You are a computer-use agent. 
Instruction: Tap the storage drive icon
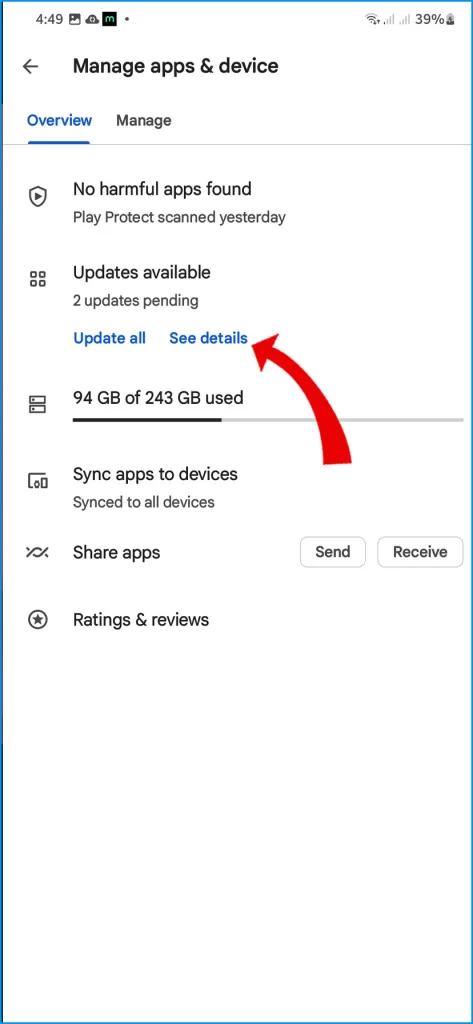[38, 404]
